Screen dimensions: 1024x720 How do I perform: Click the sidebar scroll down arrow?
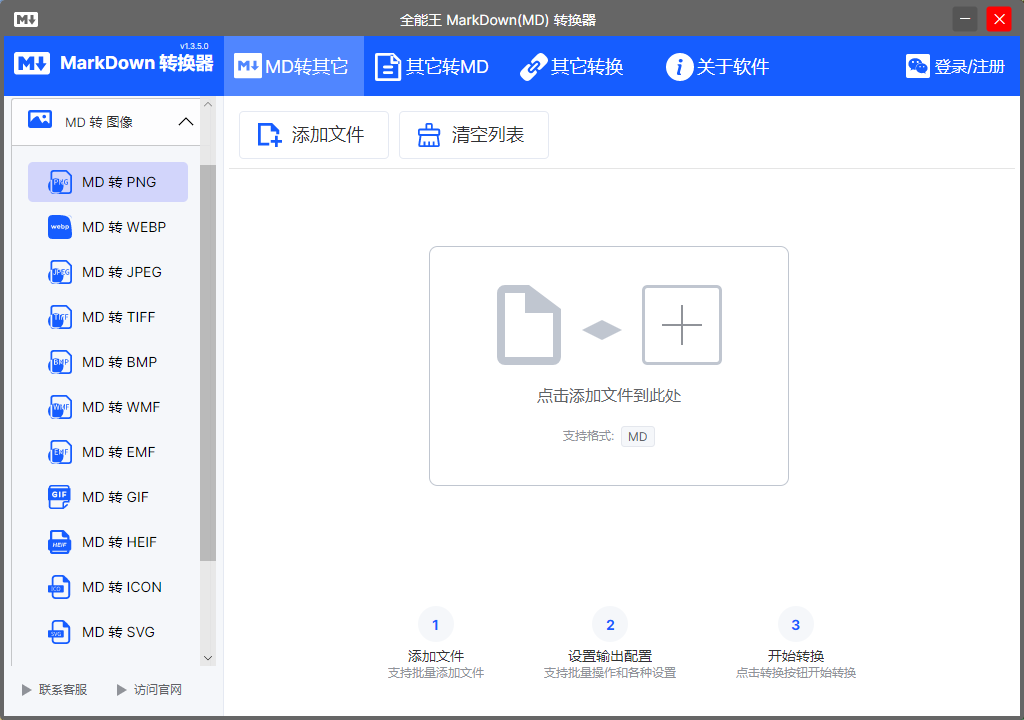(208, 658)
